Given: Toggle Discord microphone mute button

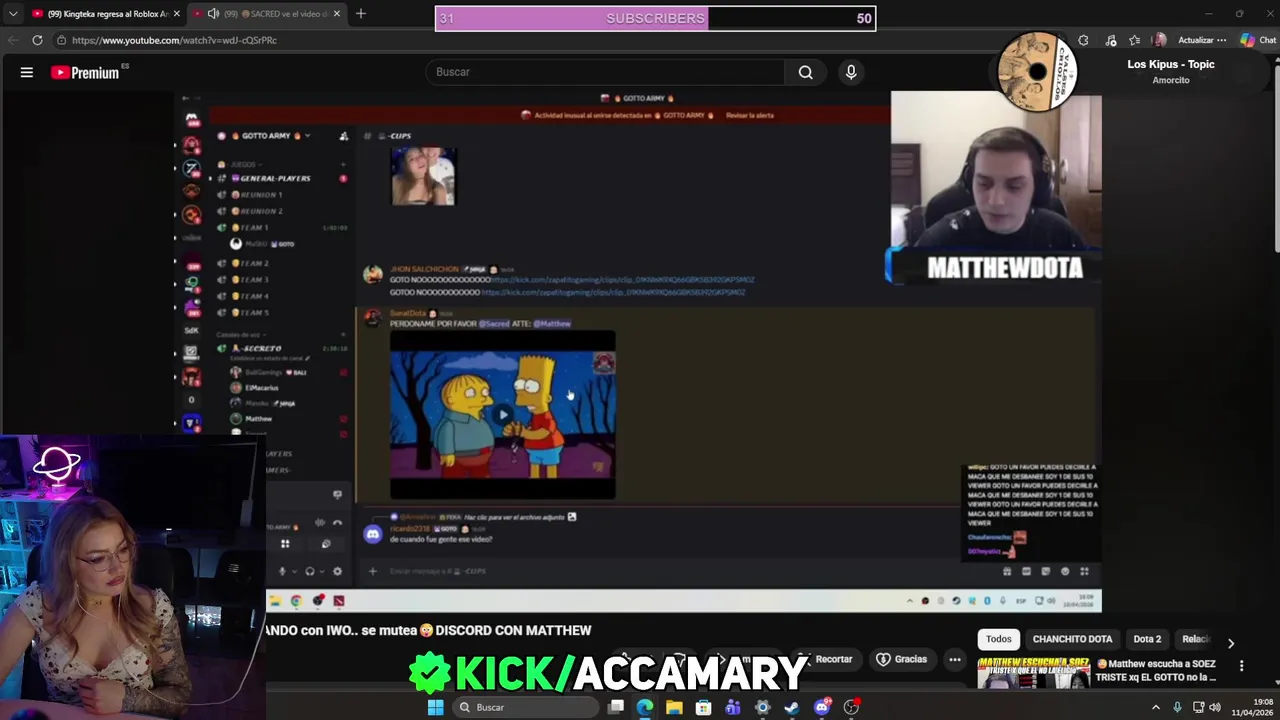Looking at the screenshot, I should (x=282, y=571).
